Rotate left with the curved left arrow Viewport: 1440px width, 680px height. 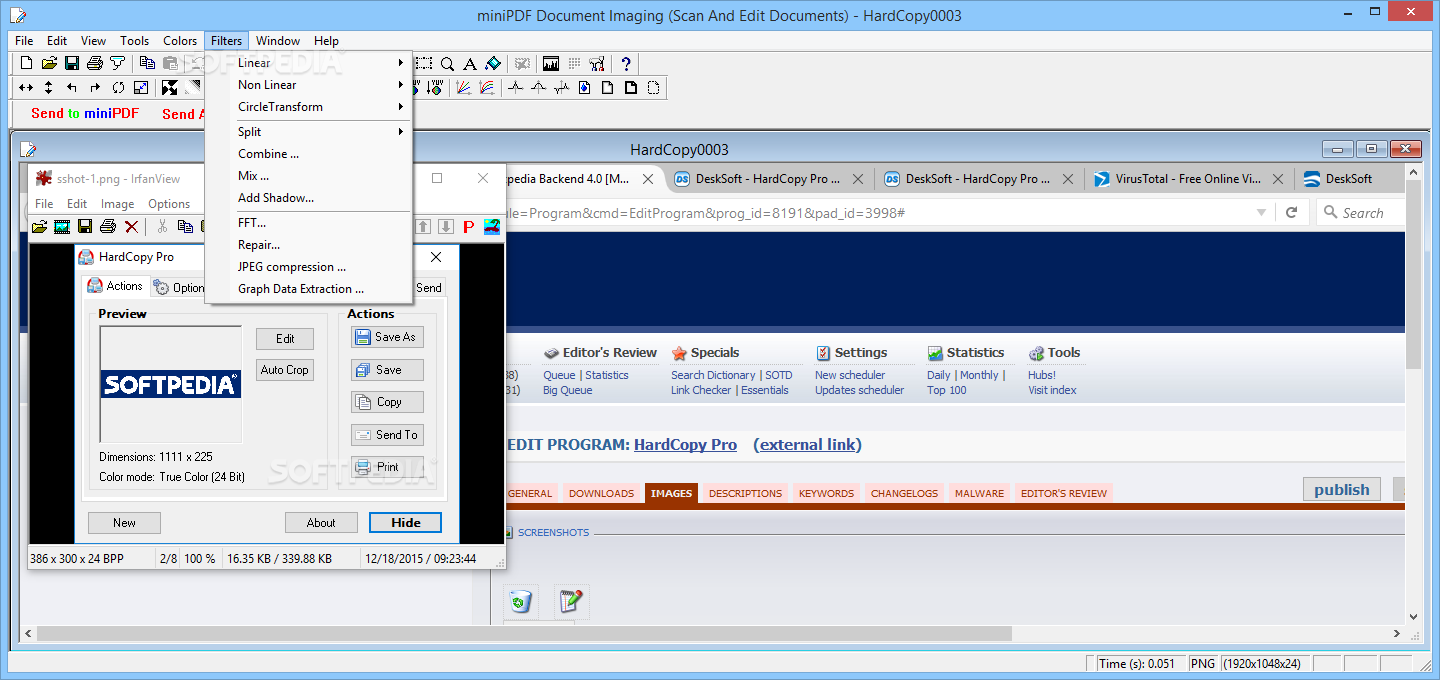click(x=72, y=87)
